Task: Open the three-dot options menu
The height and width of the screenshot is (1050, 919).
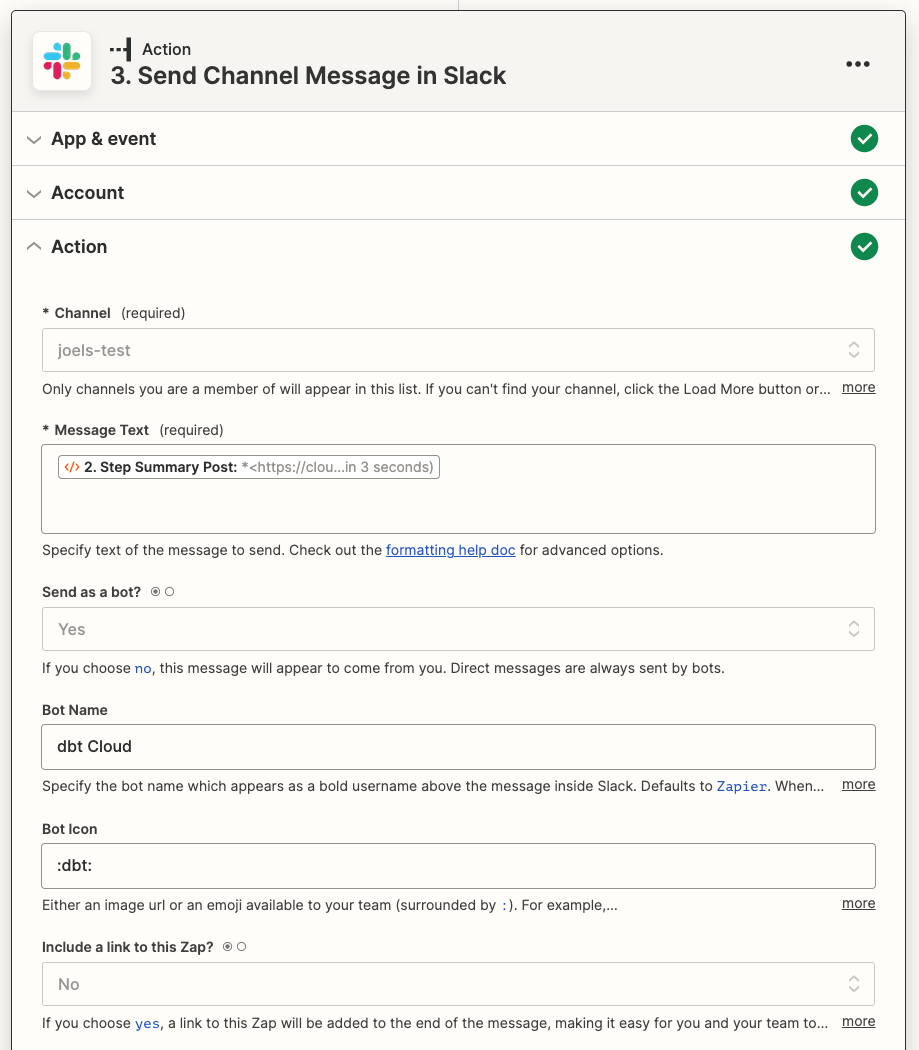Action: point(858,64)
